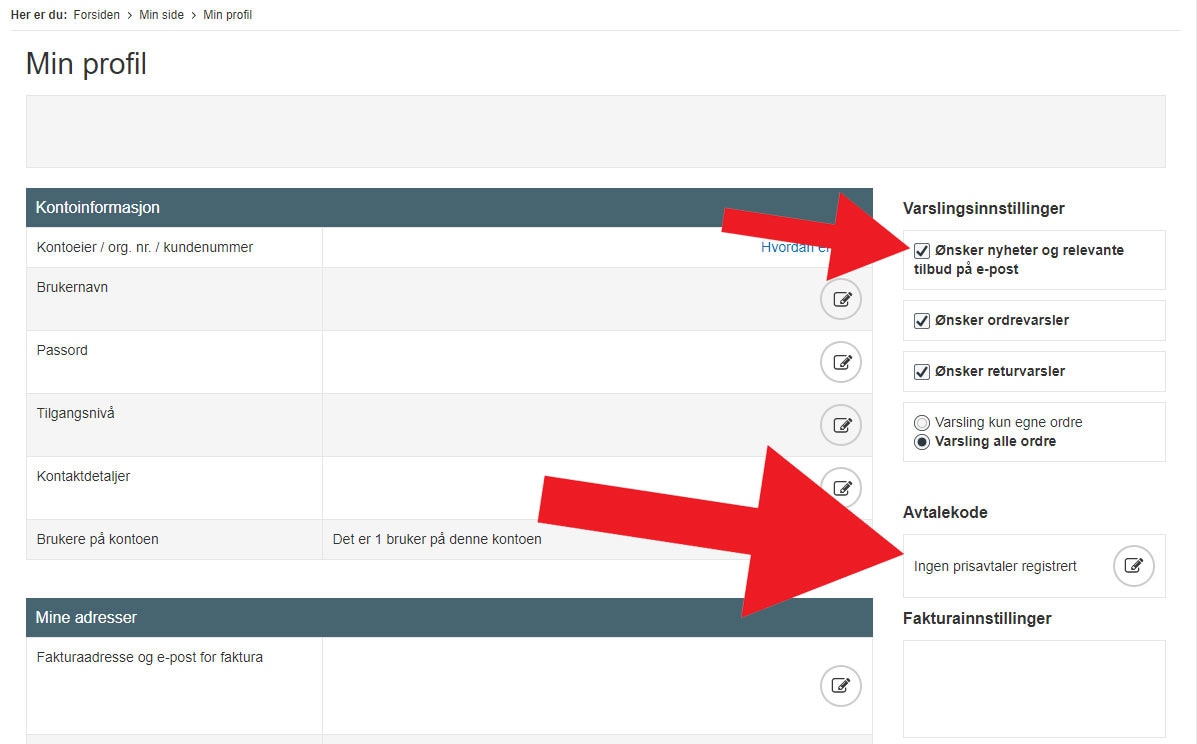Uncheck news and offers by e-post
Screen dimensions: 1197x744
[922, 251]
